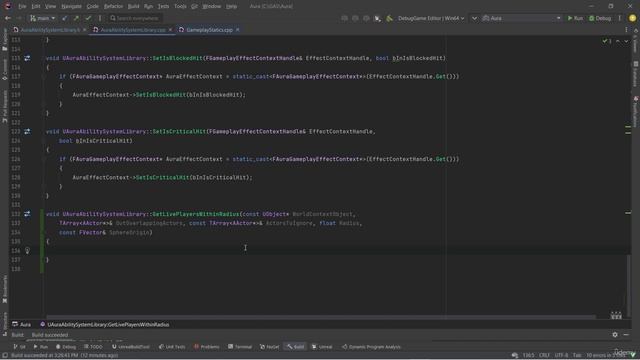The image size is (640, 360).
Task: Open the NuGet tool window
Action: [x=269, y=347]
